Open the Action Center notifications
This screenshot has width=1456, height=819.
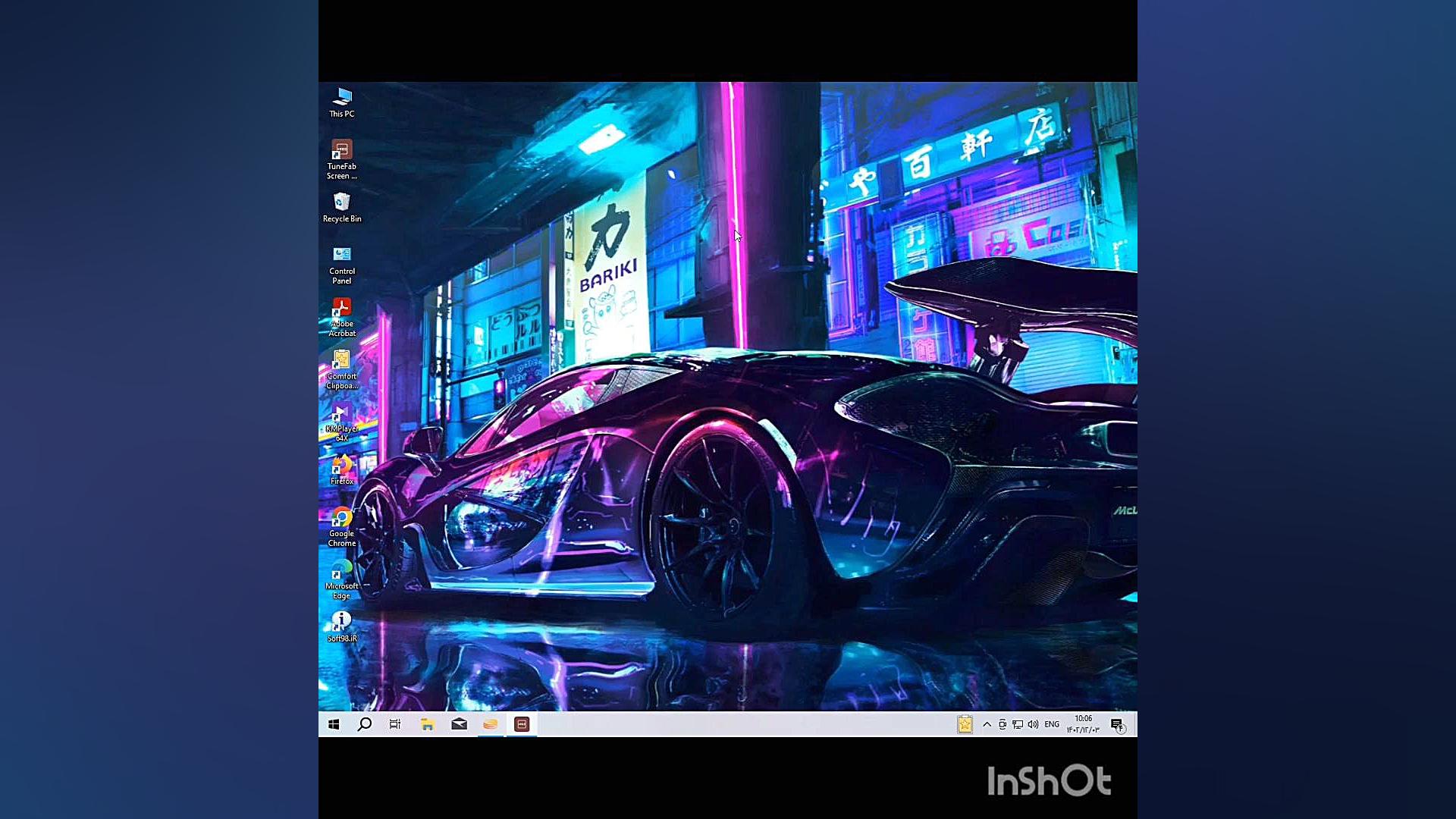(x=1117, y=724)
